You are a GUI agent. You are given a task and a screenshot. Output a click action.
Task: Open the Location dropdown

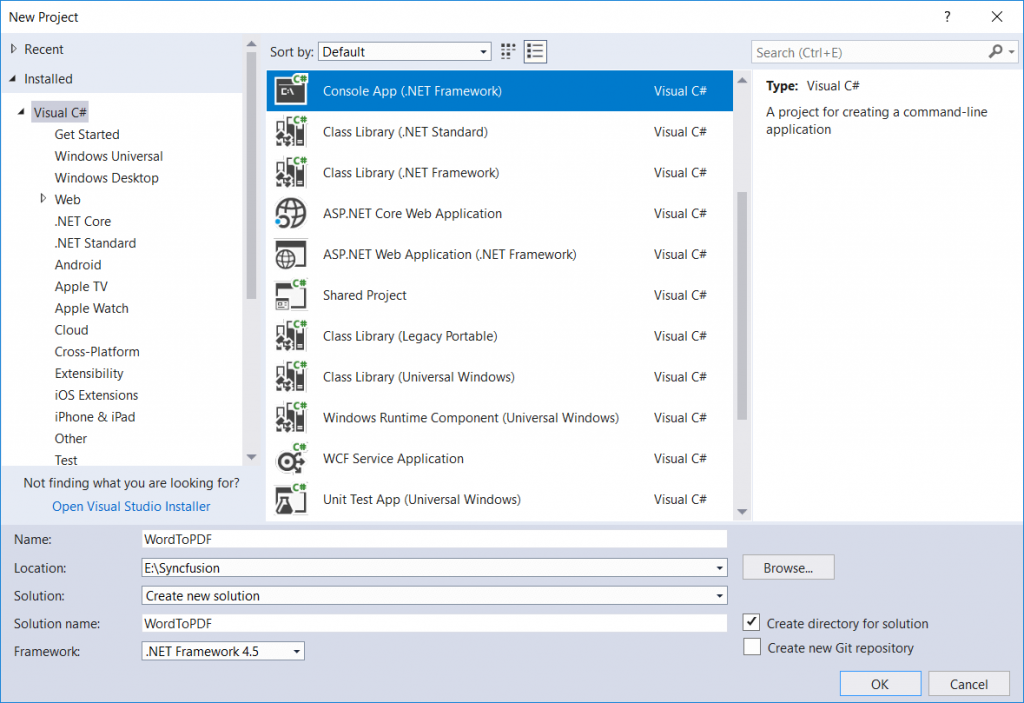pyautogui.click(x=718, y=567)
